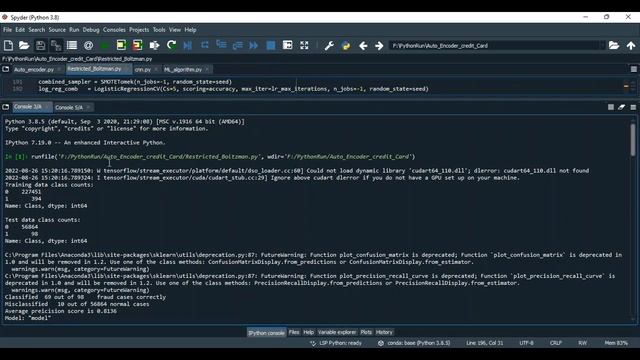Open the Edit menu

pyautogui.click(x=20, y=30)
